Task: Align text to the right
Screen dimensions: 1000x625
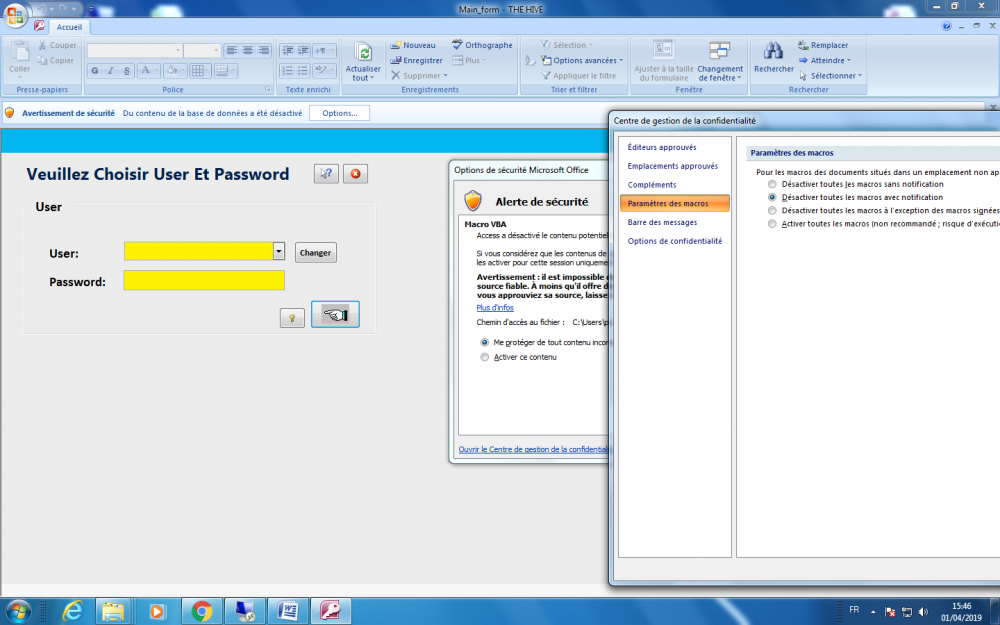Action: (x=263, y=50)
